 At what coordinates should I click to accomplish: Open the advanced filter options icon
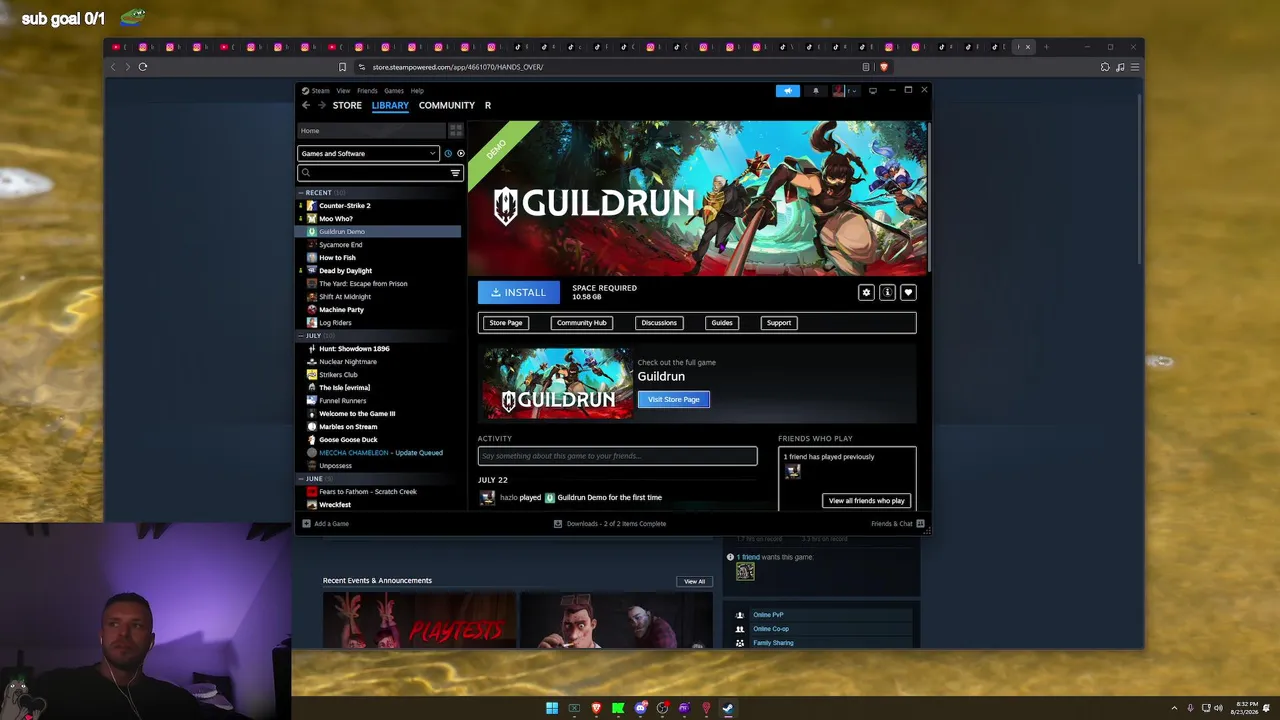pos(455,172)
